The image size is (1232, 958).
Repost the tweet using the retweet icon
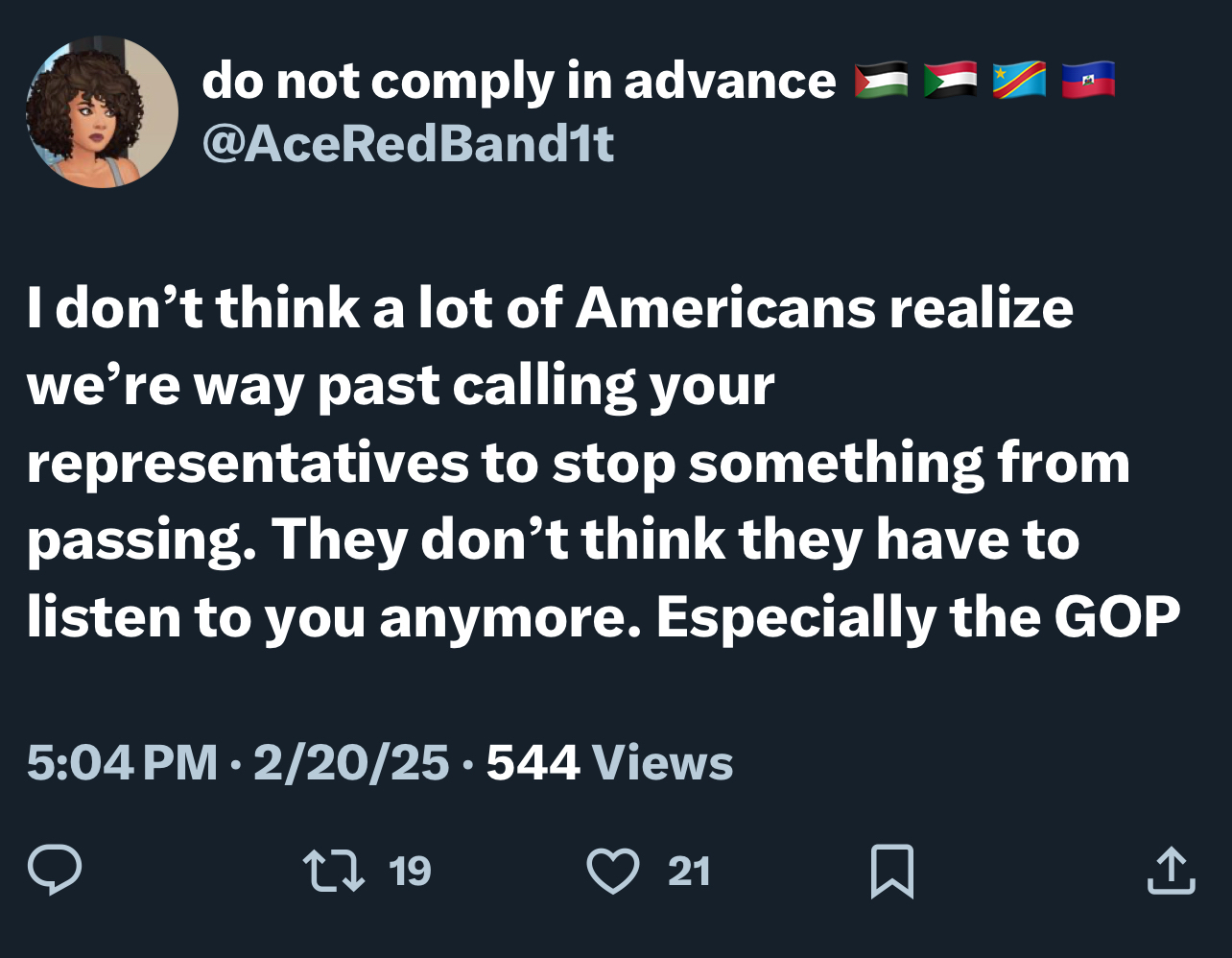point(333,871)
